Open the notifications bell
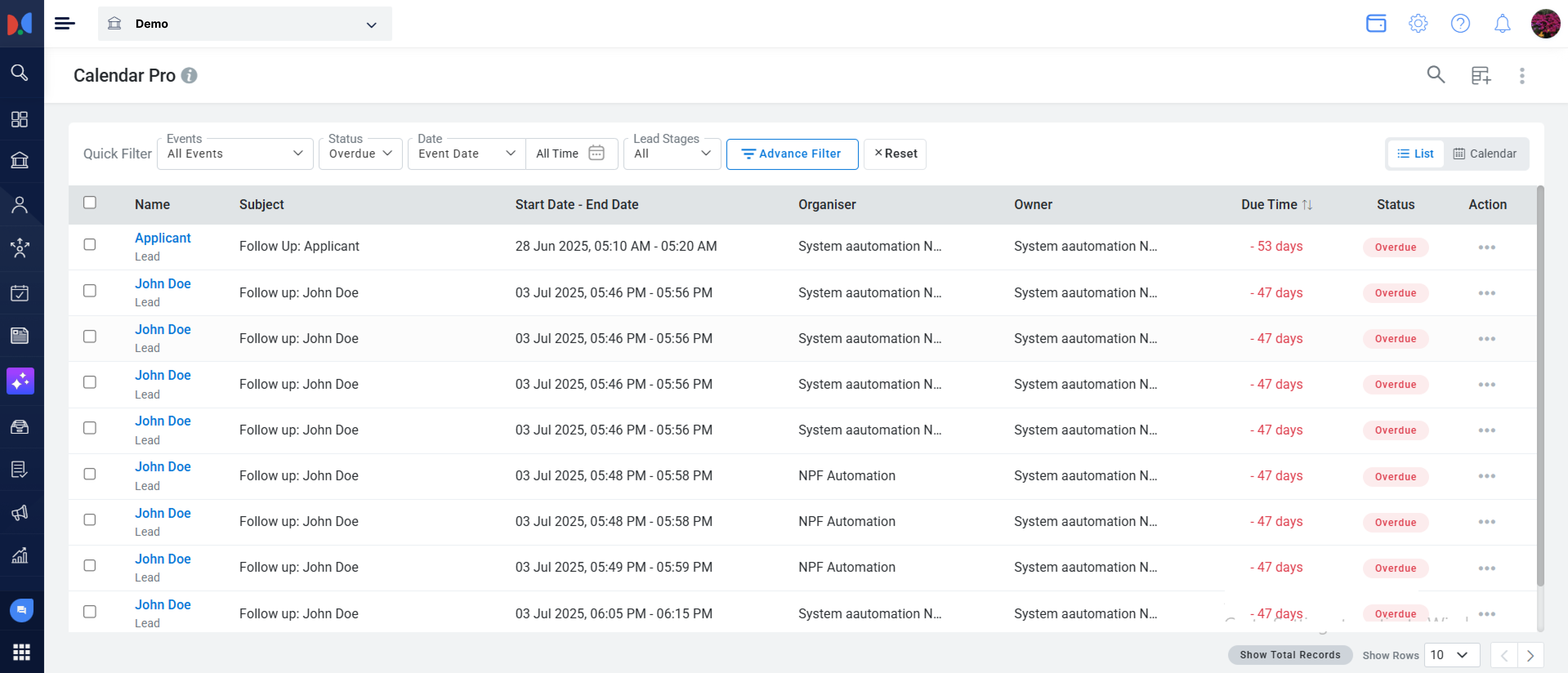 [1502, 24]
